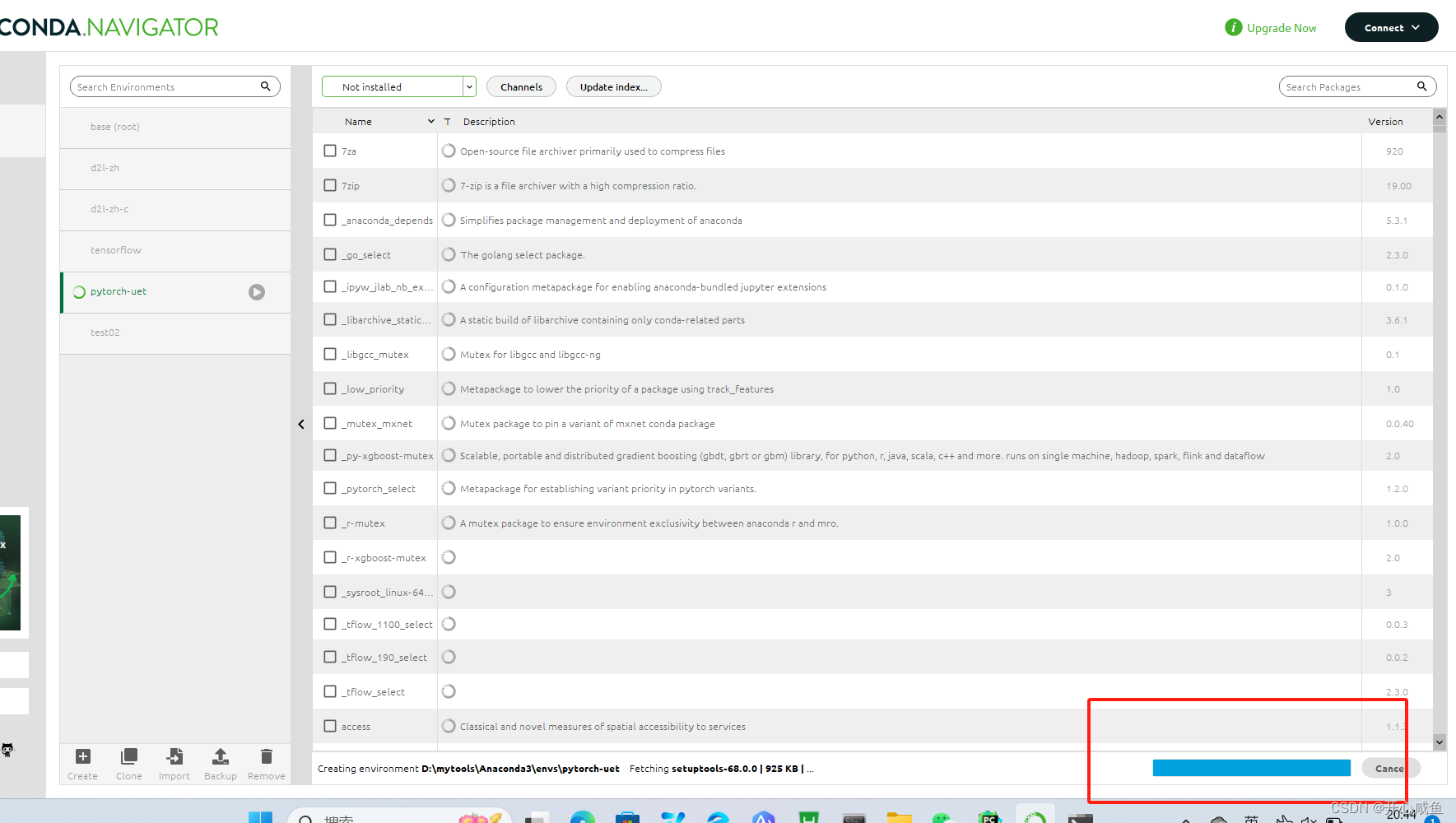Click the Remove environment trash icon
1456x823 pixels.
point(267,756)
